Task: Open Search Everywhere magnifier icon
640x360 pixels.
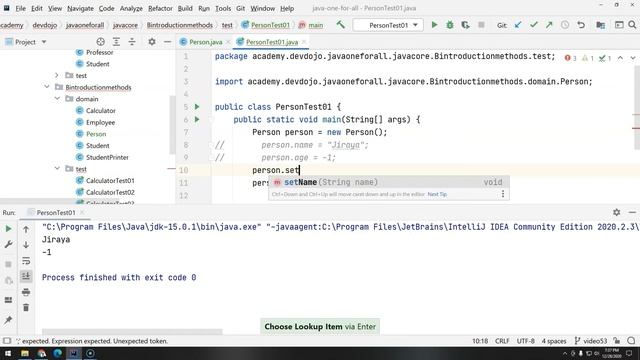Action: point(632,25)
